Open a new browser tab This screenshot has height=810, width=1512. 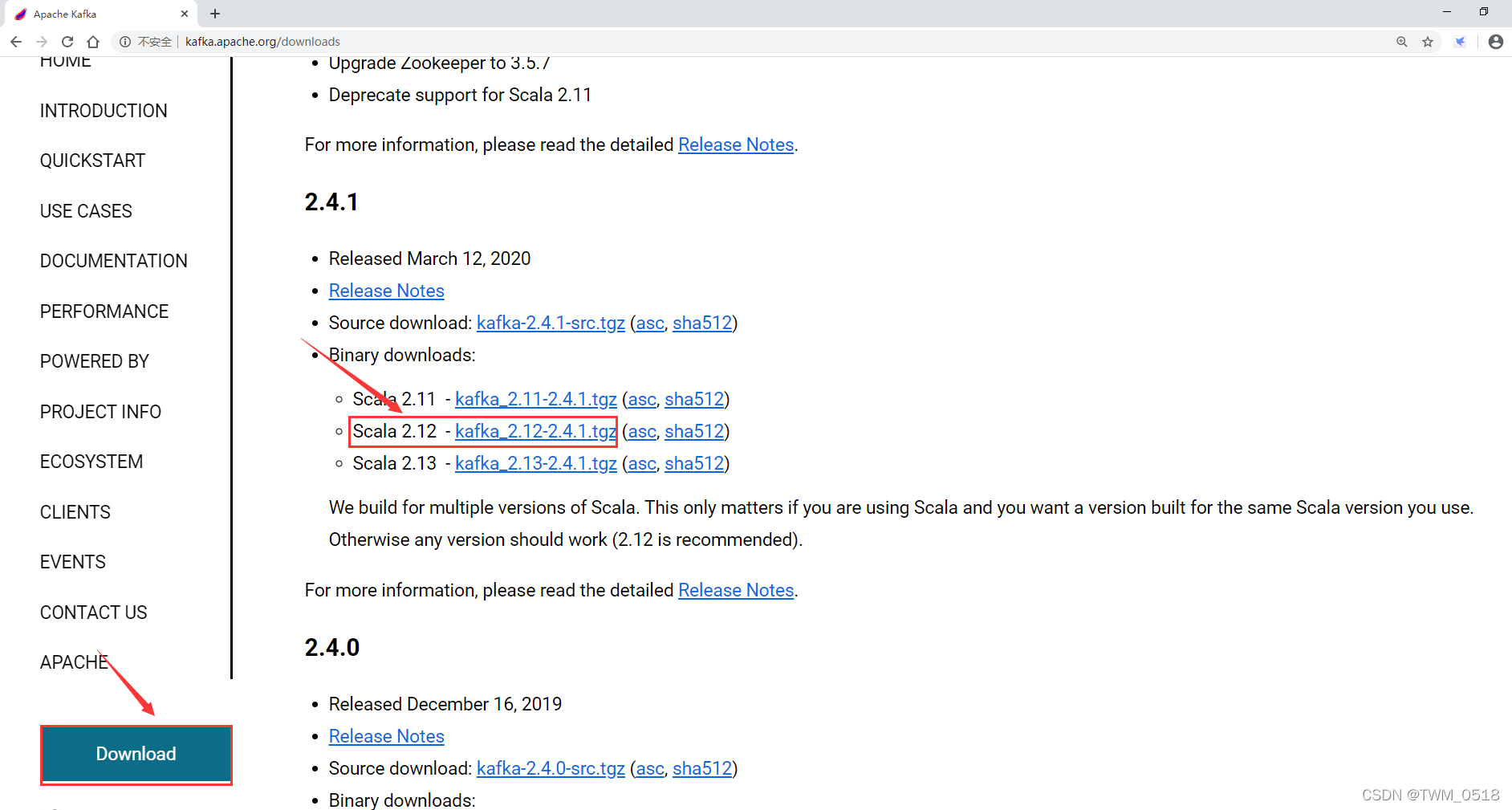coord(215,14)
